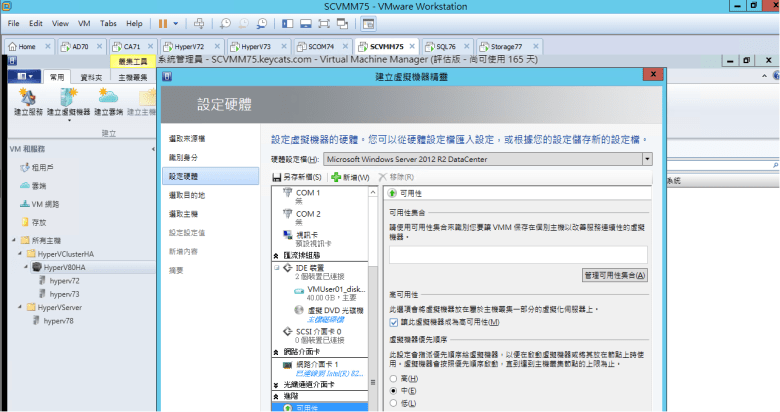Toggle 讓此虛擬機器成為高可用性 checkbox
This screenshot has height=412, width=780.
click(395, 322)
